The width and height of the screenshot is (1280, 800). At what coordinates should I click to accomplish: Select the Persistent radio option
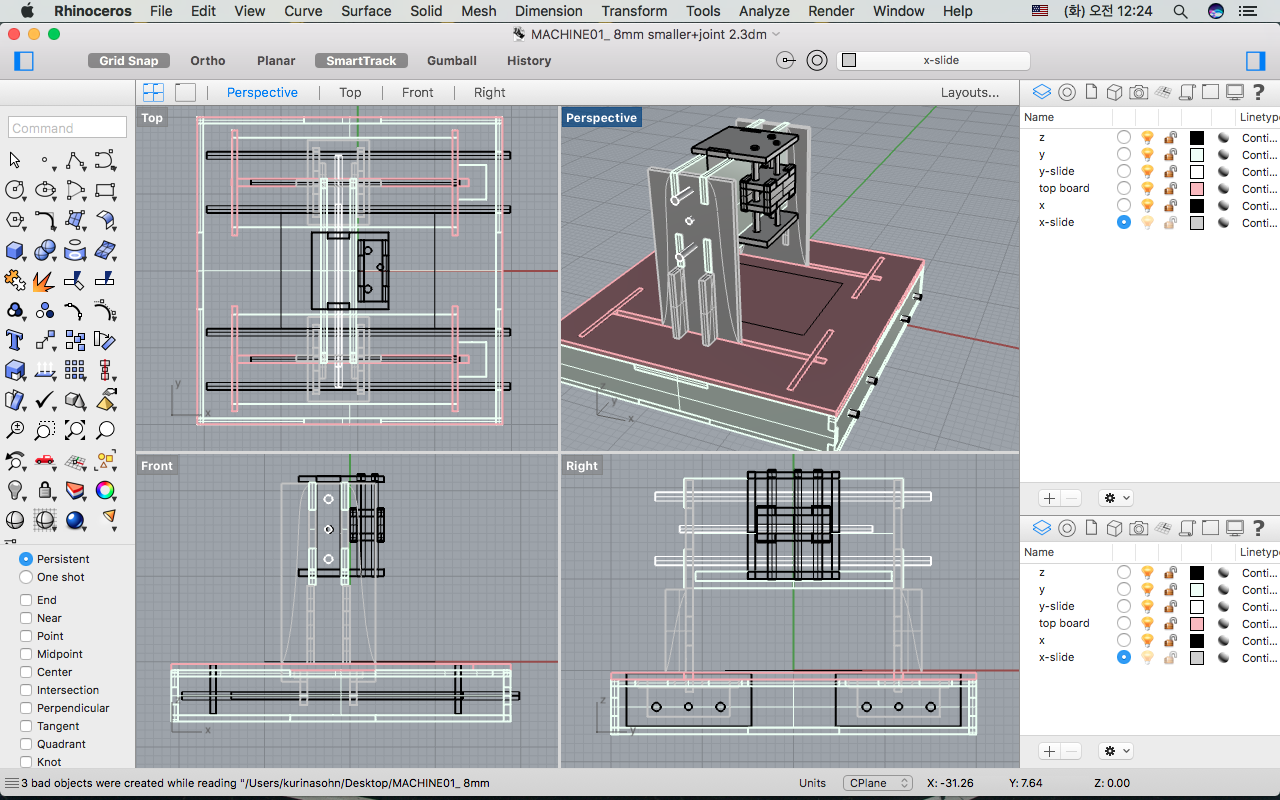pos(26,559)
